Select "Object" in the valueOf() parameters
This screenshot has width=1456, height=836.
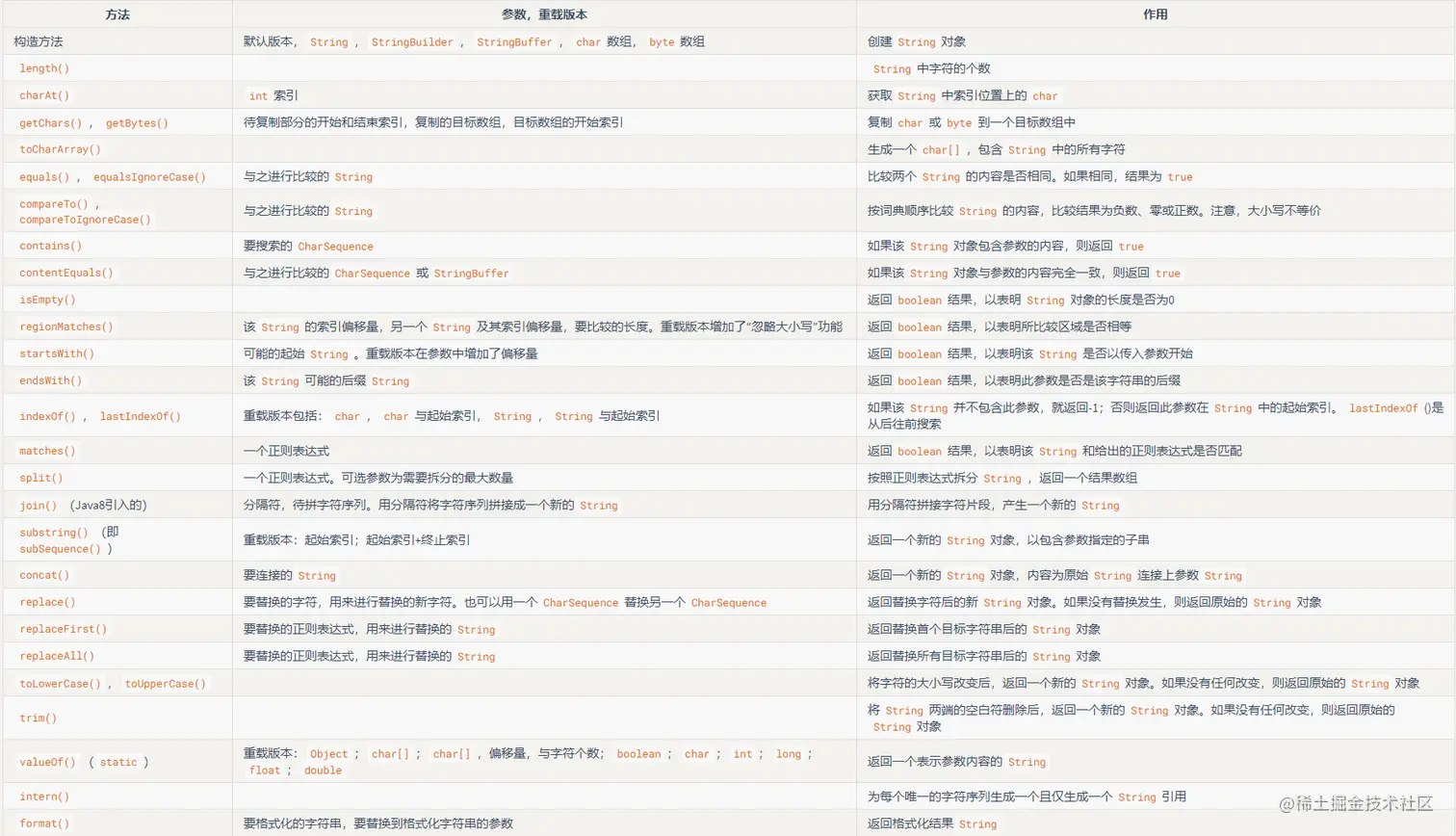tap(328, 753)
